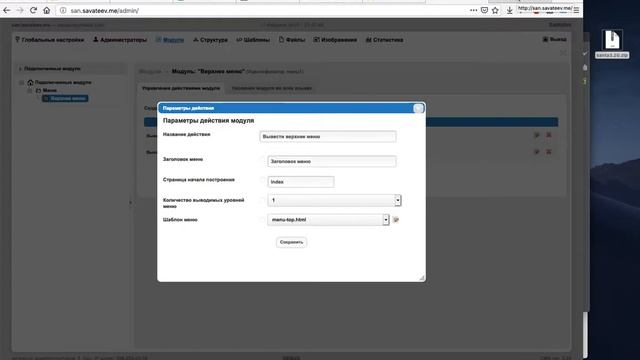Click the site information icon in address bar

(63, 10)
